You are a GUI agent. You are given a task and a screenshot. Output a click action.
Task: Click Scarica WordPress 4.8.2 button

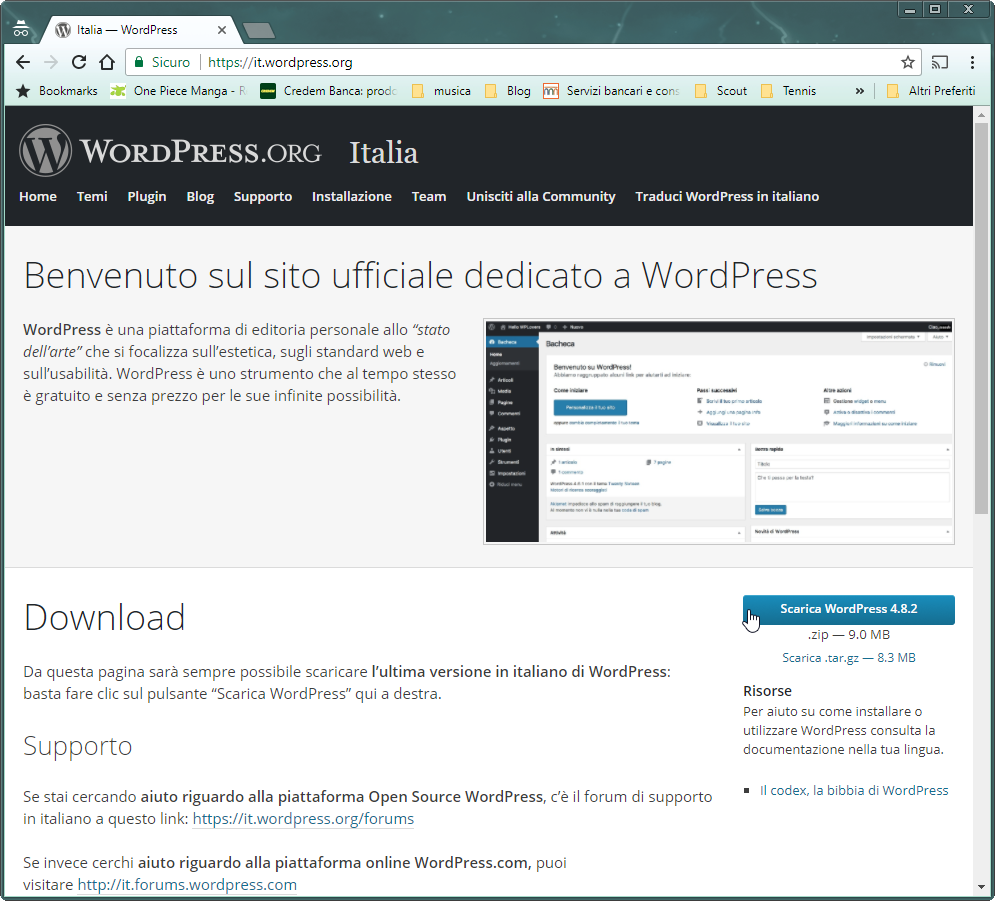(x=848, y=609)
